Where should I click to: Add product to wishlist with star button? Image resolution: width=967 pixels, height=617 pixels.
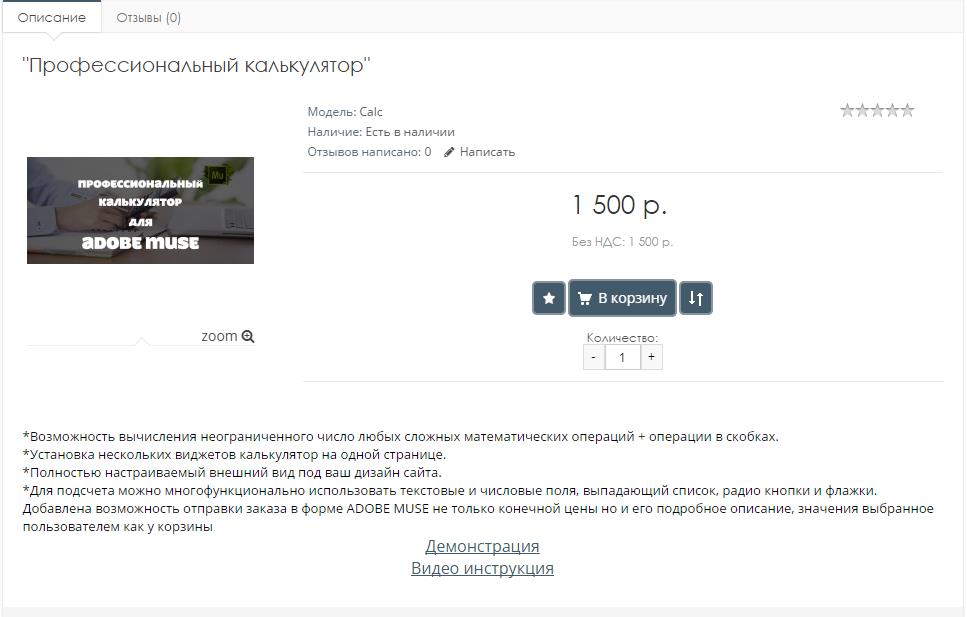(549, 298)
